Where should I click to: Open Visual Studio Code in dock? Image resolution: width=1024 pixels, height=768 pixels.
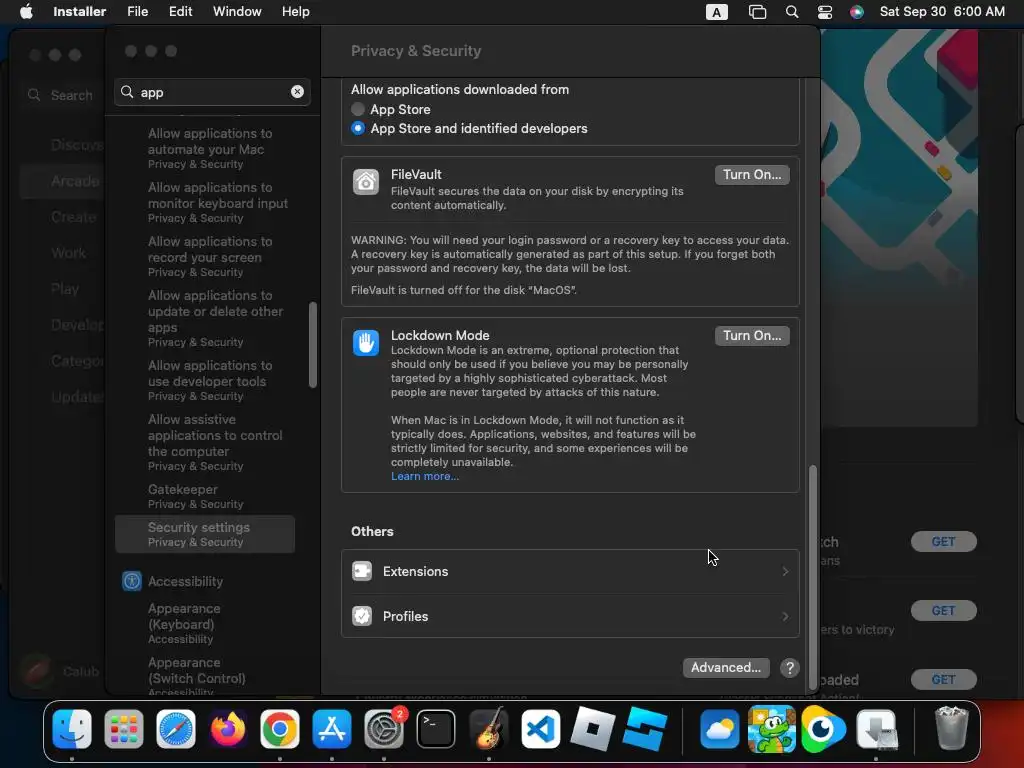541,729
